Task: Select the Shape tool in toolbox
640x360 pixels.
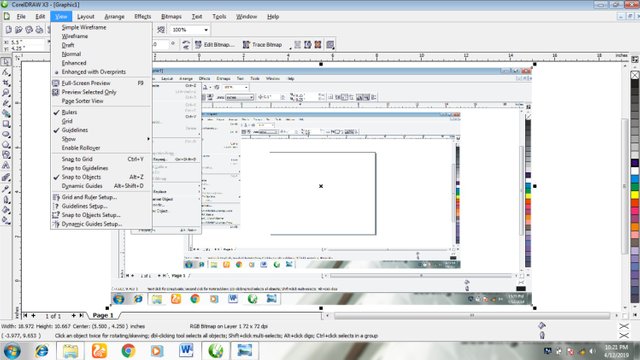Action: (x=6, y=72)
